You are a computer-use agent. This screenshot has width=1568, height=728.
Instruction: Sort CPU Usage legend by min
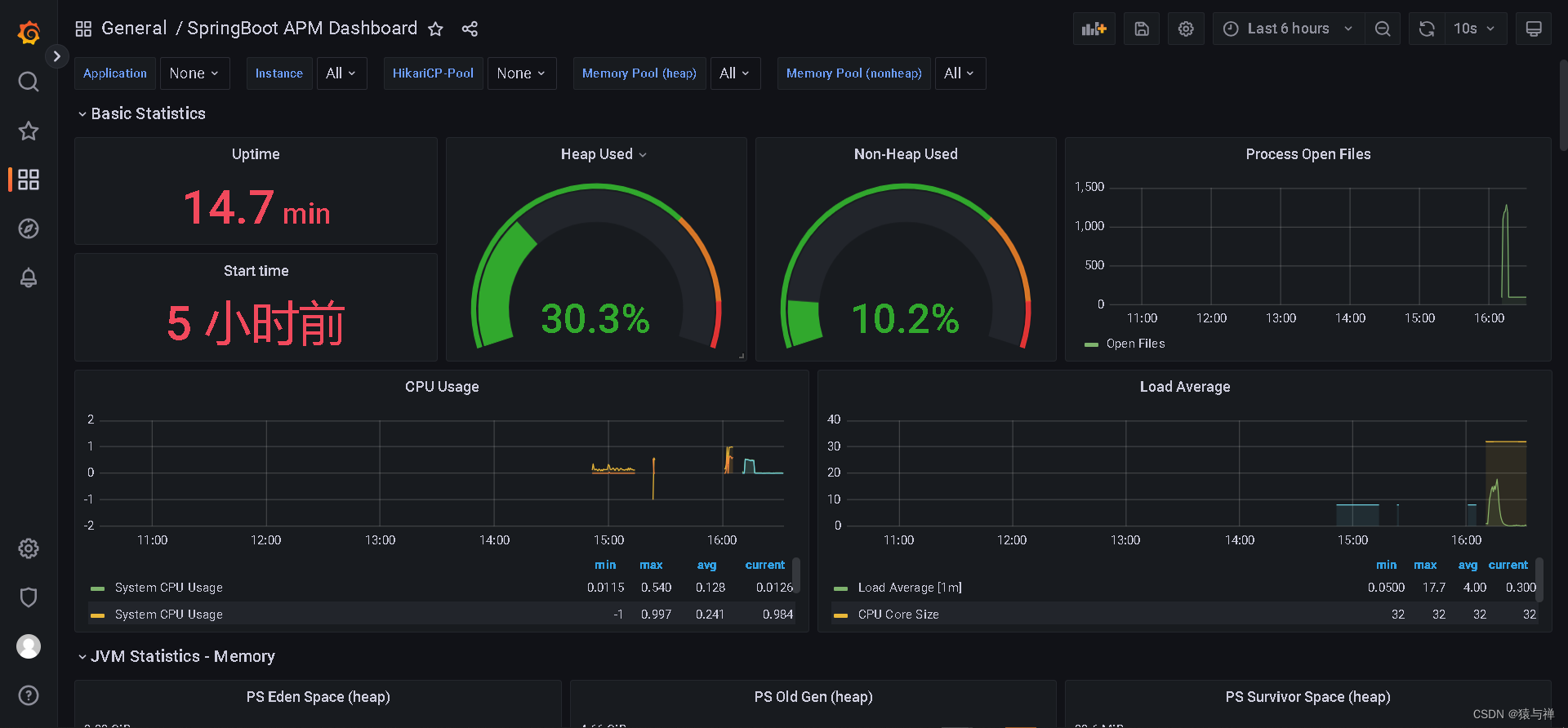(x=605, y=565)
